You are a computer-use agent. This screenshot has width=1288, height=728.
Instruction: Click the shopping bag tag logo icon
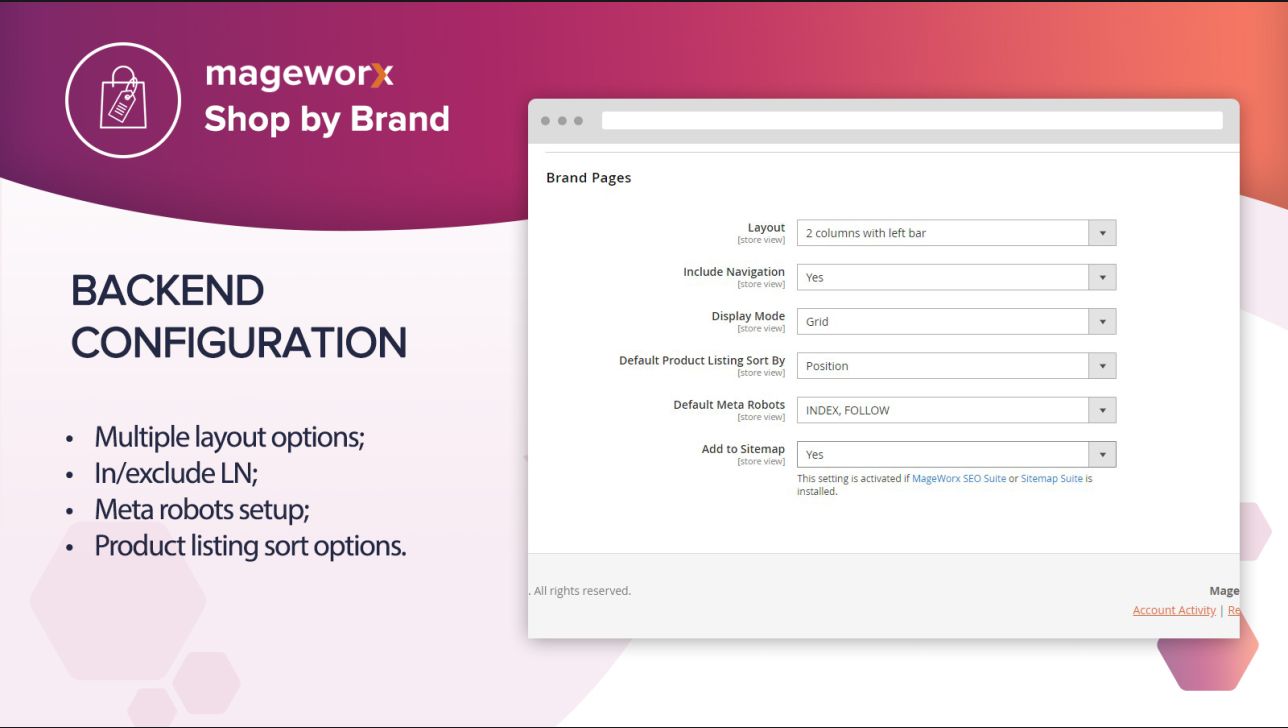122,99
